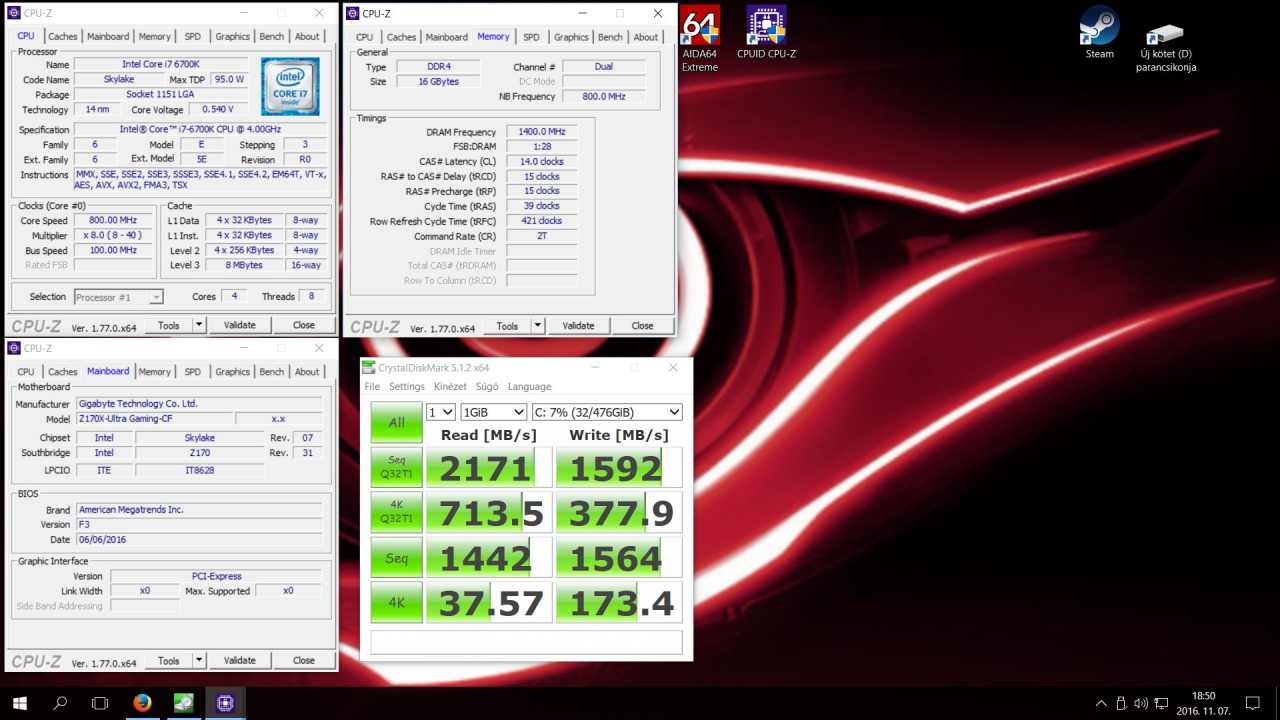Click the Windows Start button
Viewport: 1280px width, 720px height.
pos(20,703)
